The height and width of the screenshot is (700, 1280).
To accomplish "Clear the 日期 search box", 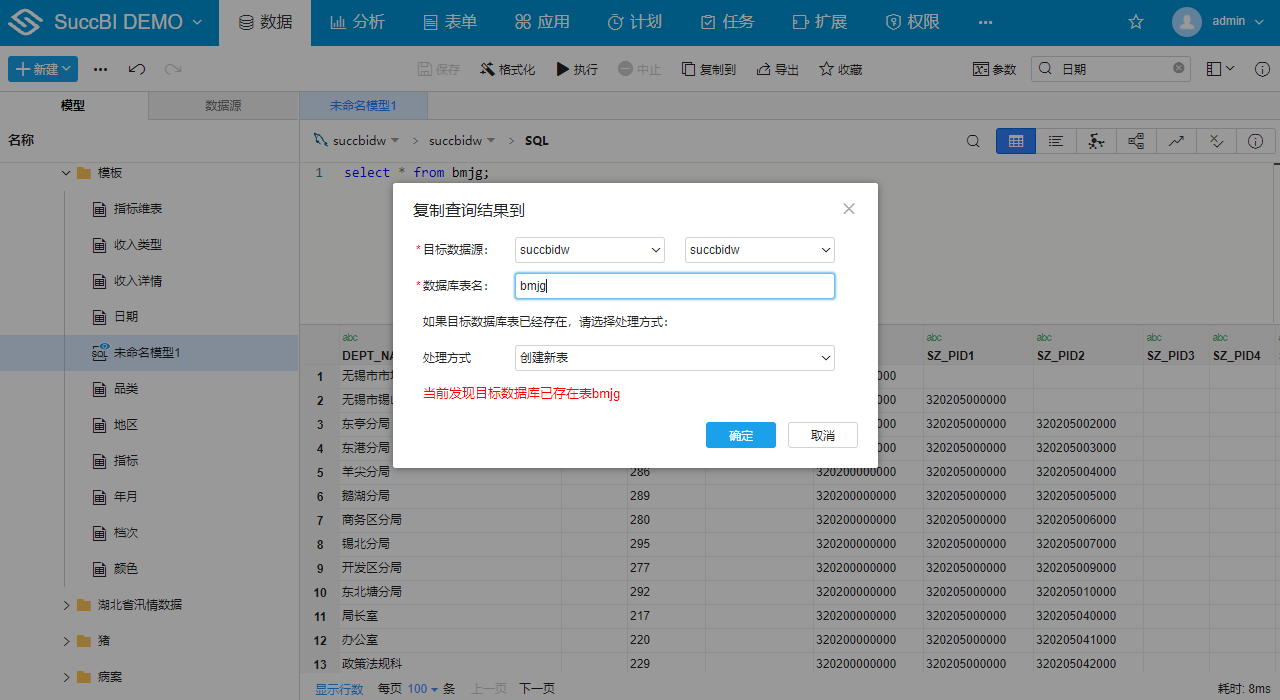I will pos(1178,68).
